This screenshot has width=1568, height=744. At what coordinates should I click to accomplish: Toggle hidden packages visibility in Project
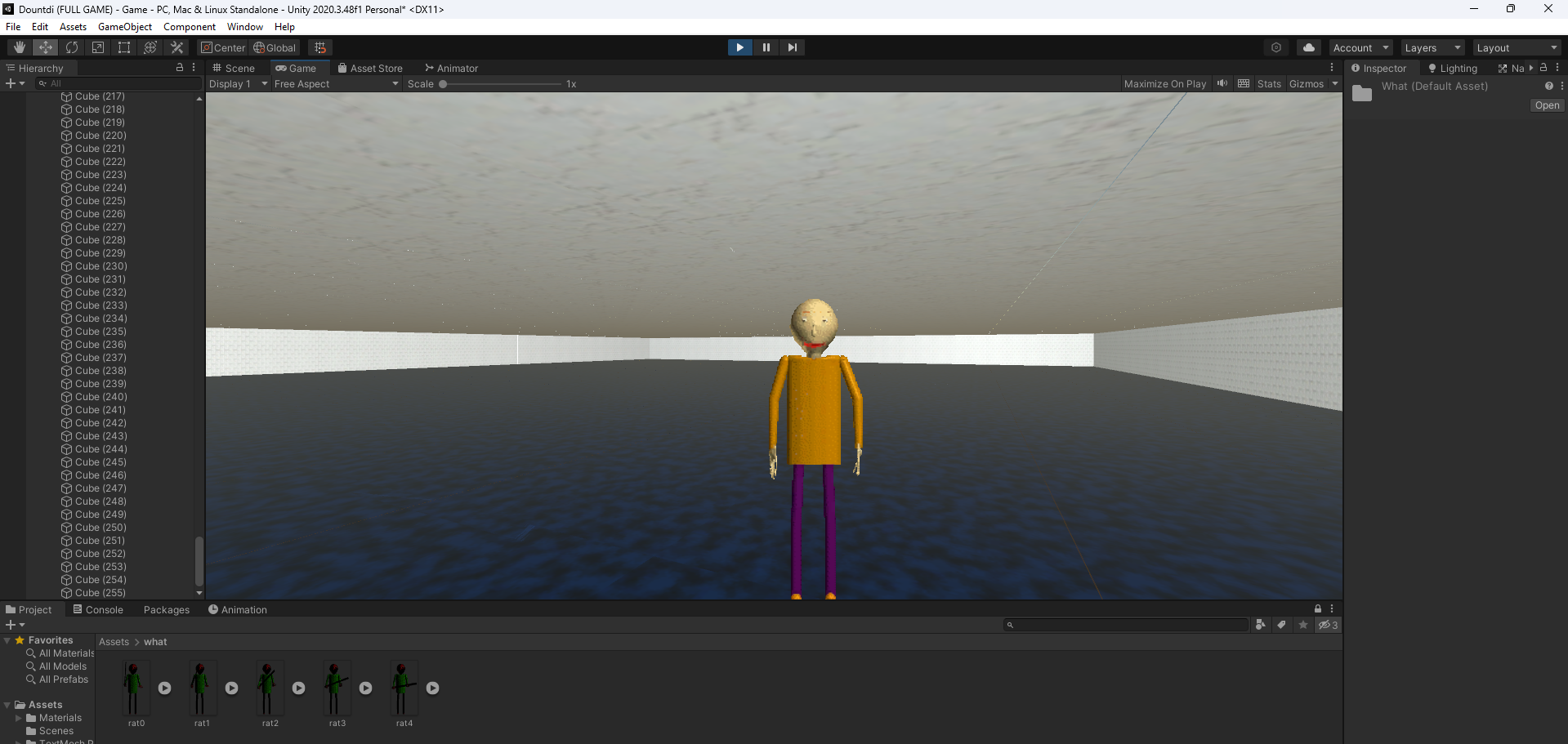1328,625
